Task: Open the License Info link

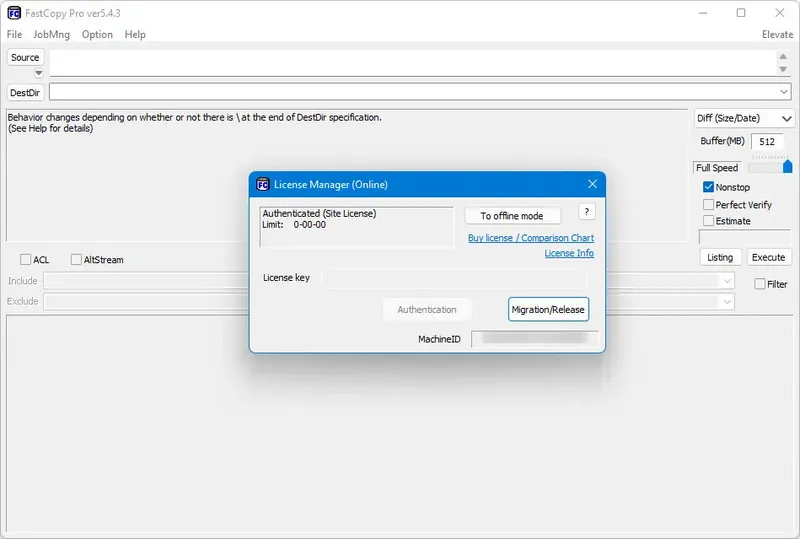Action: 569,253
